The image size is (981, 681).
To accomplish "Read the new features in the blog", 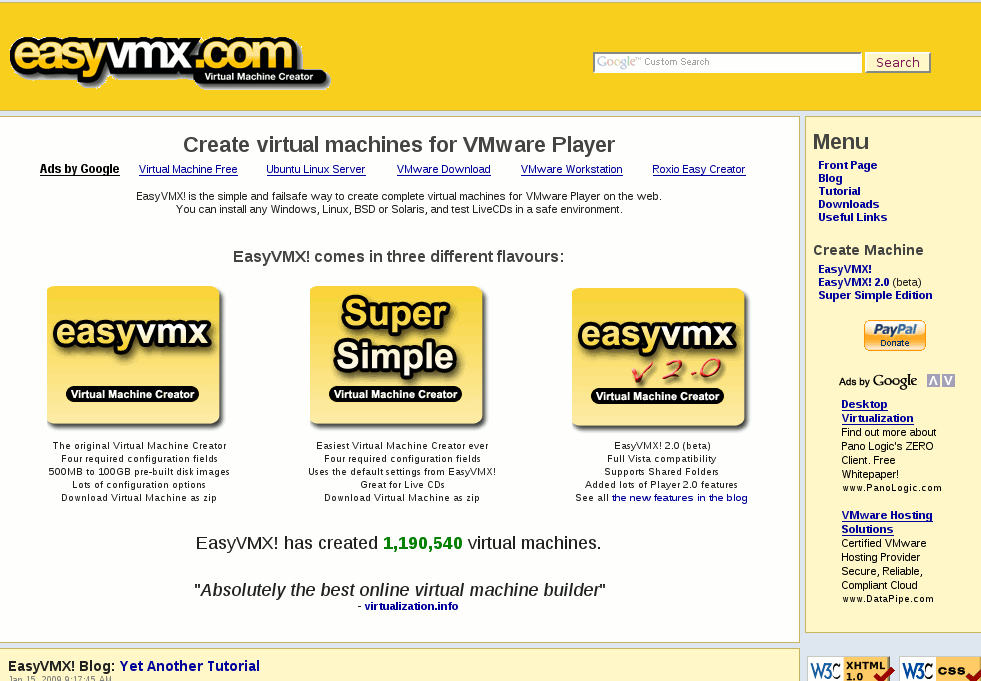I will (679, 498).
